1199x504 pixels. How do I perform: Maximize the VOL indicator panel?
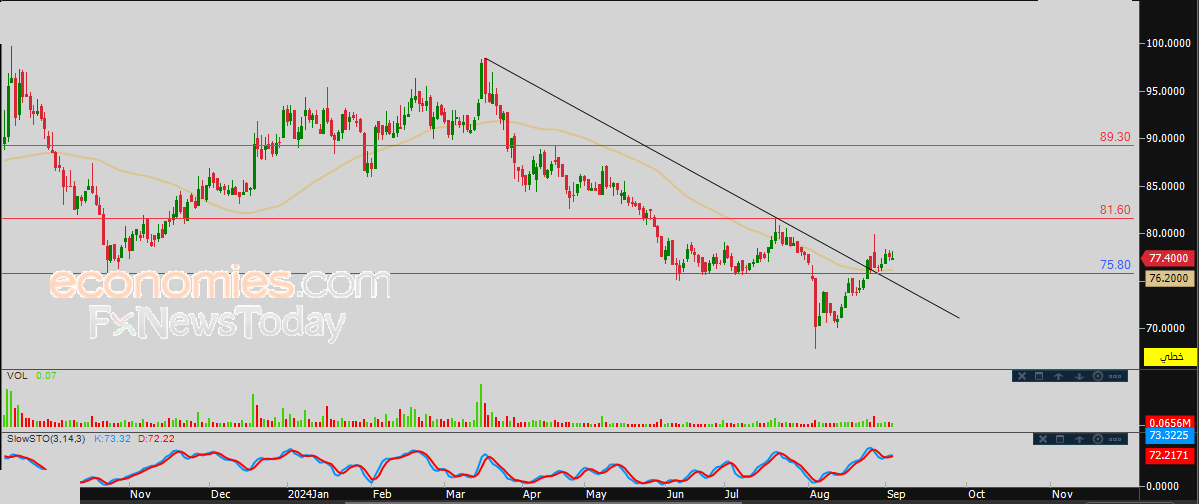point(1039,376)
